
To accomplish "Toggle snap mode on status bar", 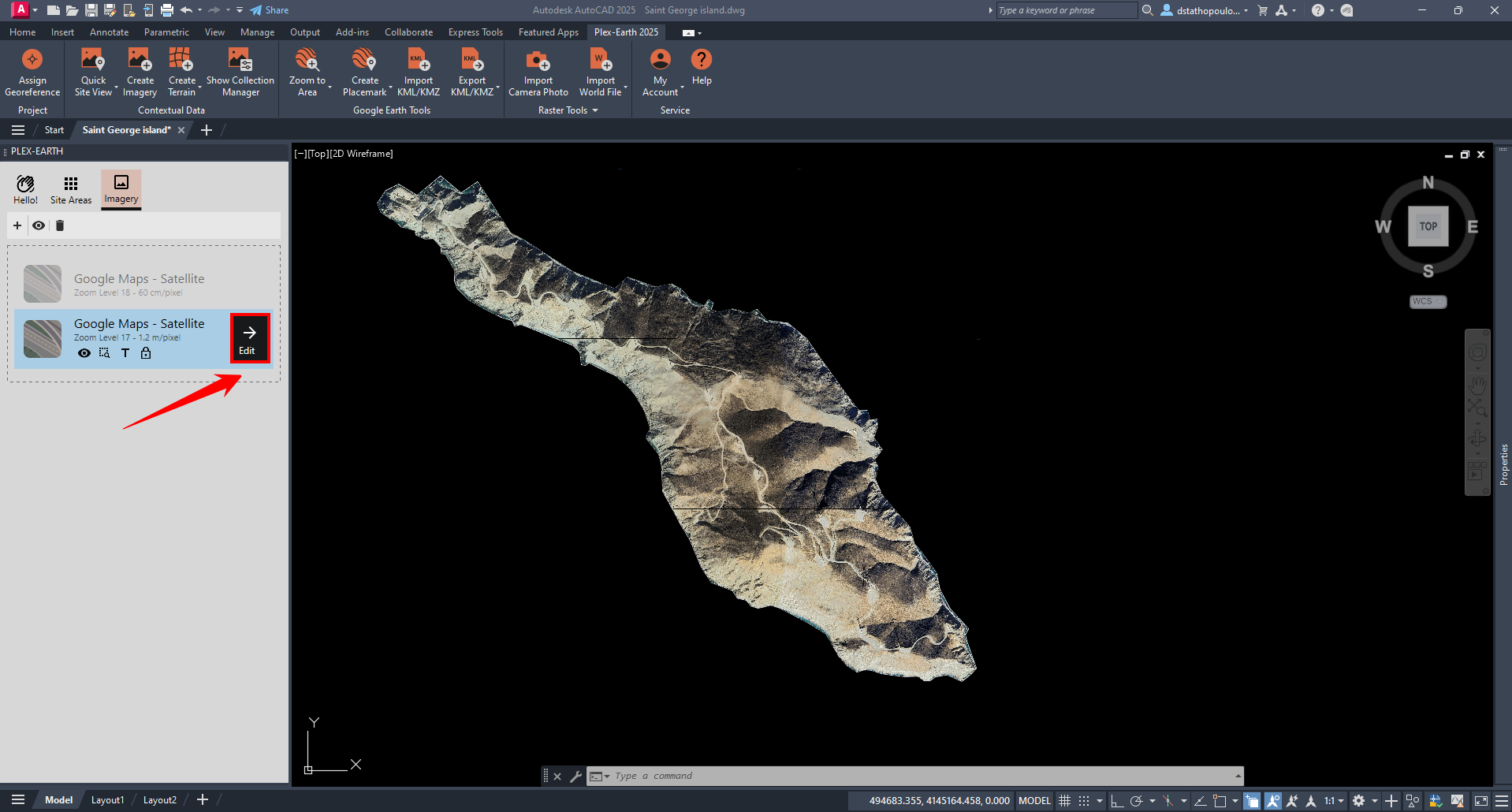I will point(1085,800).
